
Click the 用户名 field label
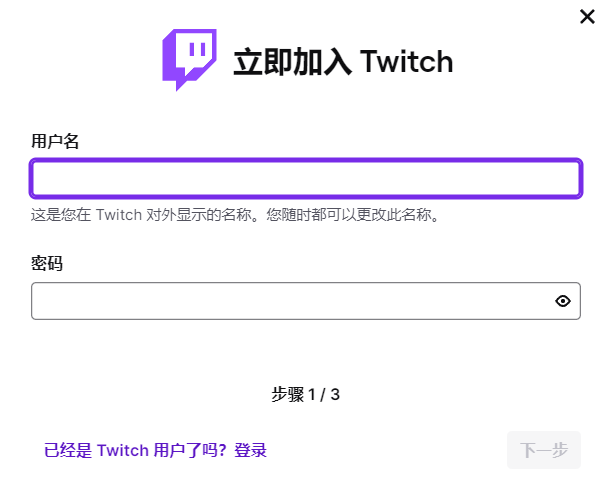tap(55, 141)
